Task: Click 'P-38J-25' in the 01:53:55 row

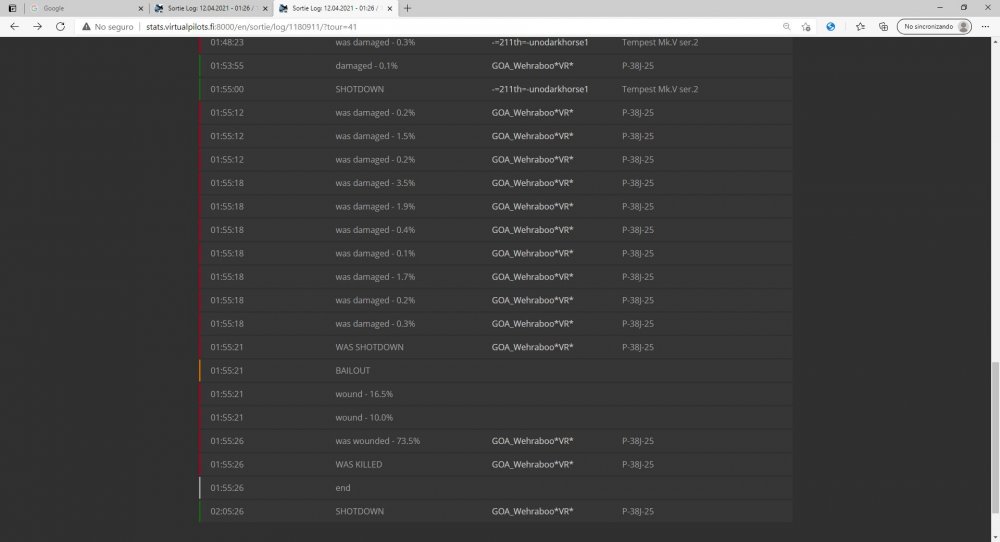Action: pyautogui.click(x=638, y=66)
